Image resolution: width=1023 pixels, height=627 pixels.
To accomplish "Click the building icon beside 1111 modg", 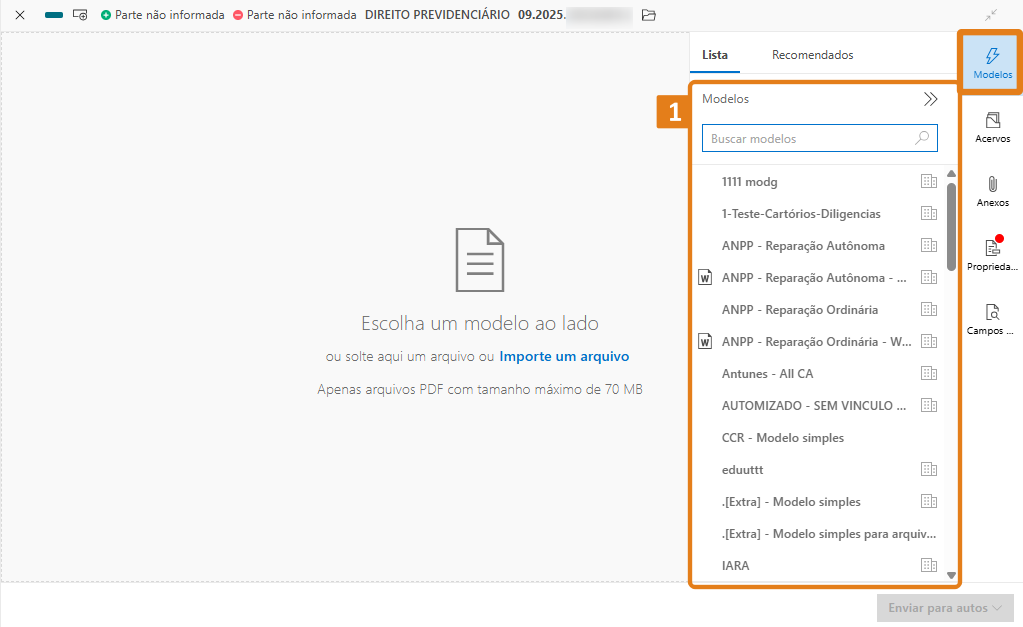I will [928, 182].
